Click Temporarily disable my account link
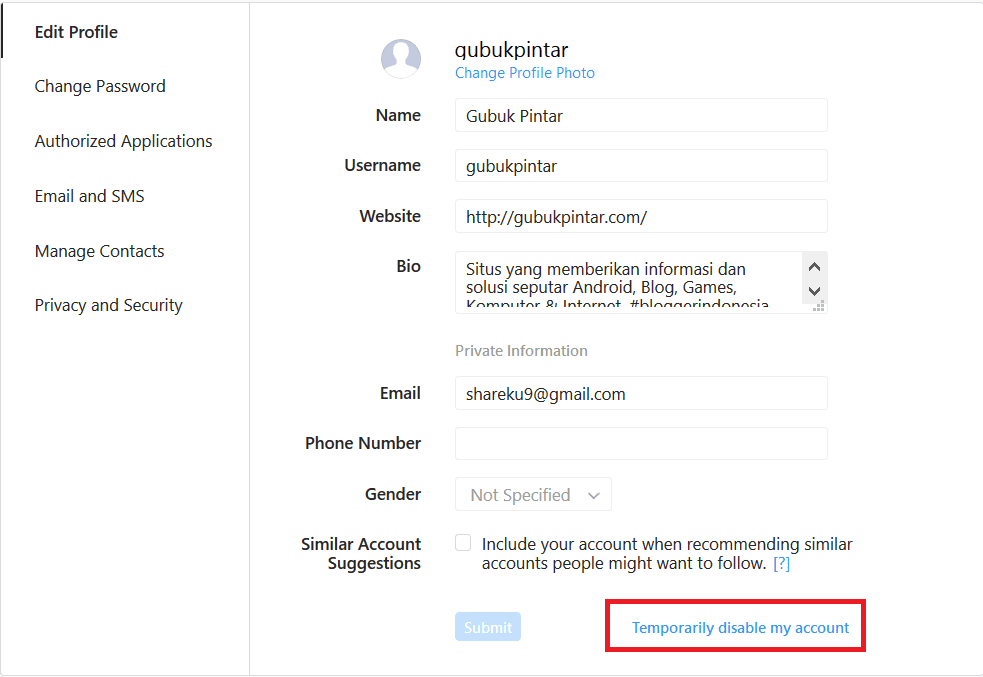This screenshot has height=677, width=983. point(740,628)
